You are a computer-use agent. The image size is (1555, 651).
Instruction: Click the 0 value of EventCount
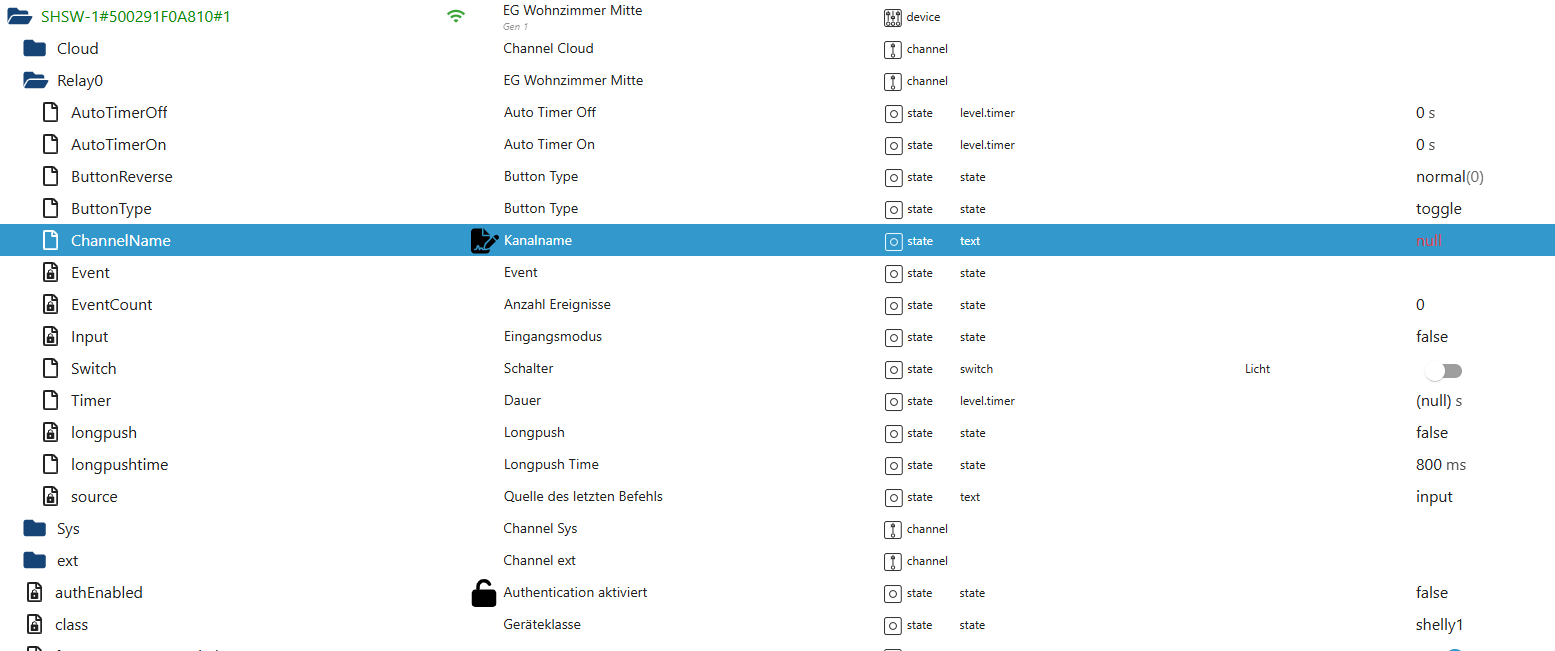[x=1421, y=304]
